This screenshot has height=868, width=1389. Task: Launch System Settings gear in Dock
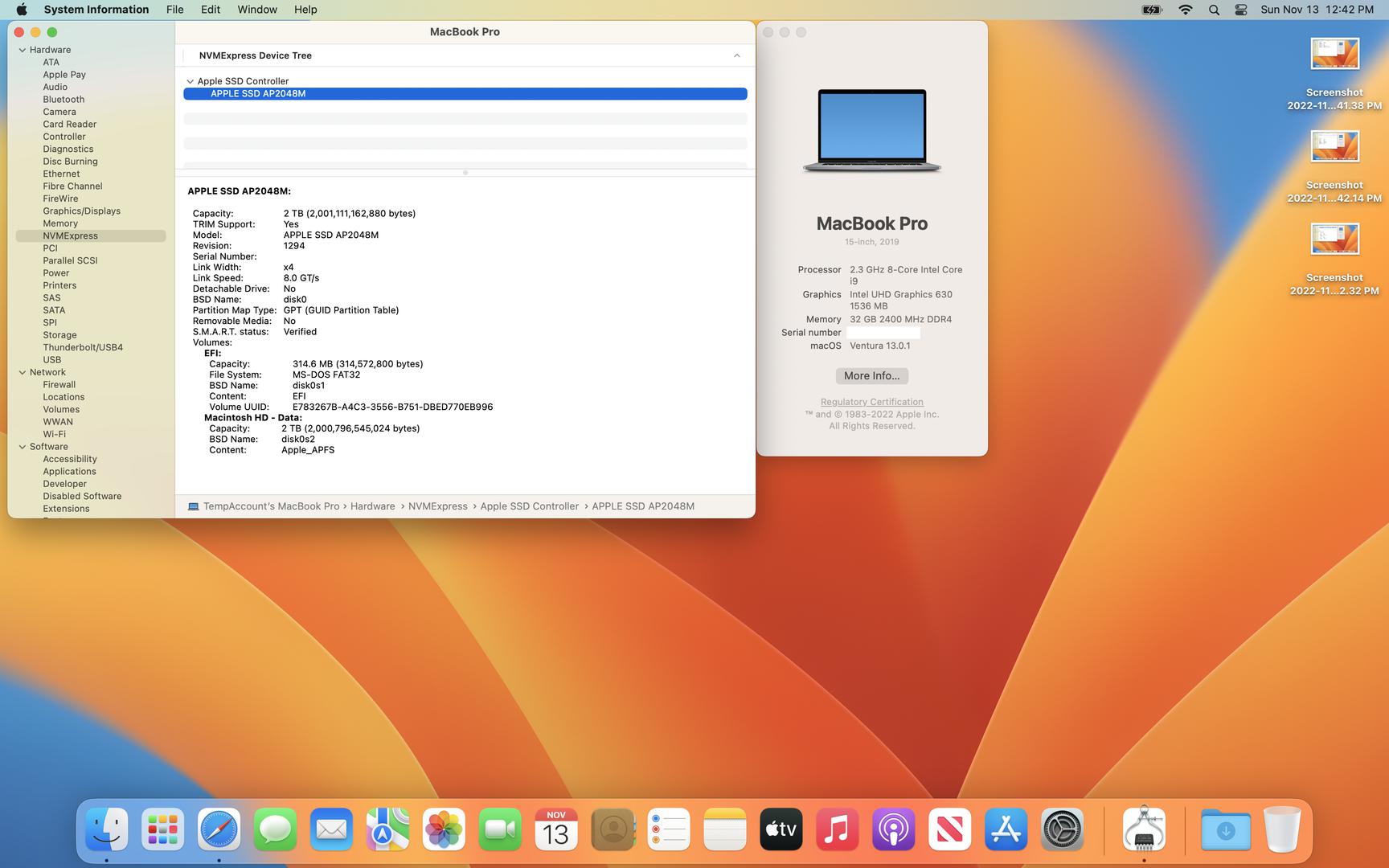click(x=1062, y=830)
